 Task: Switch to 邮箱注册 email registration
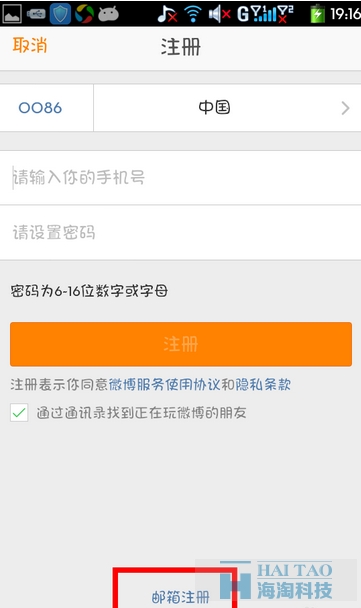pos(180,597)
